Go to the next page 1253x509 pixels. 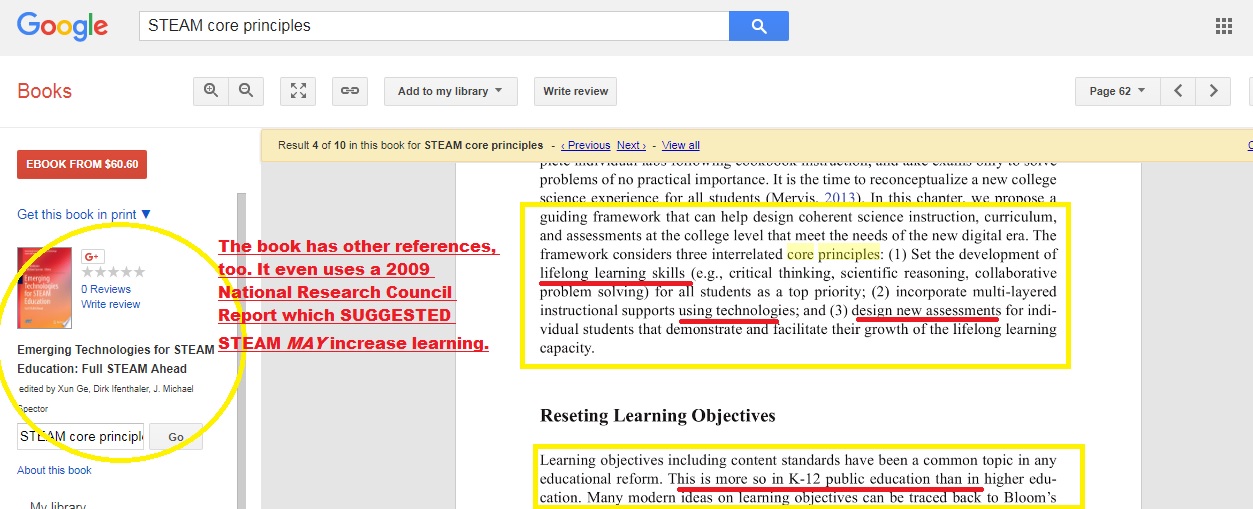click(1213, 91)
